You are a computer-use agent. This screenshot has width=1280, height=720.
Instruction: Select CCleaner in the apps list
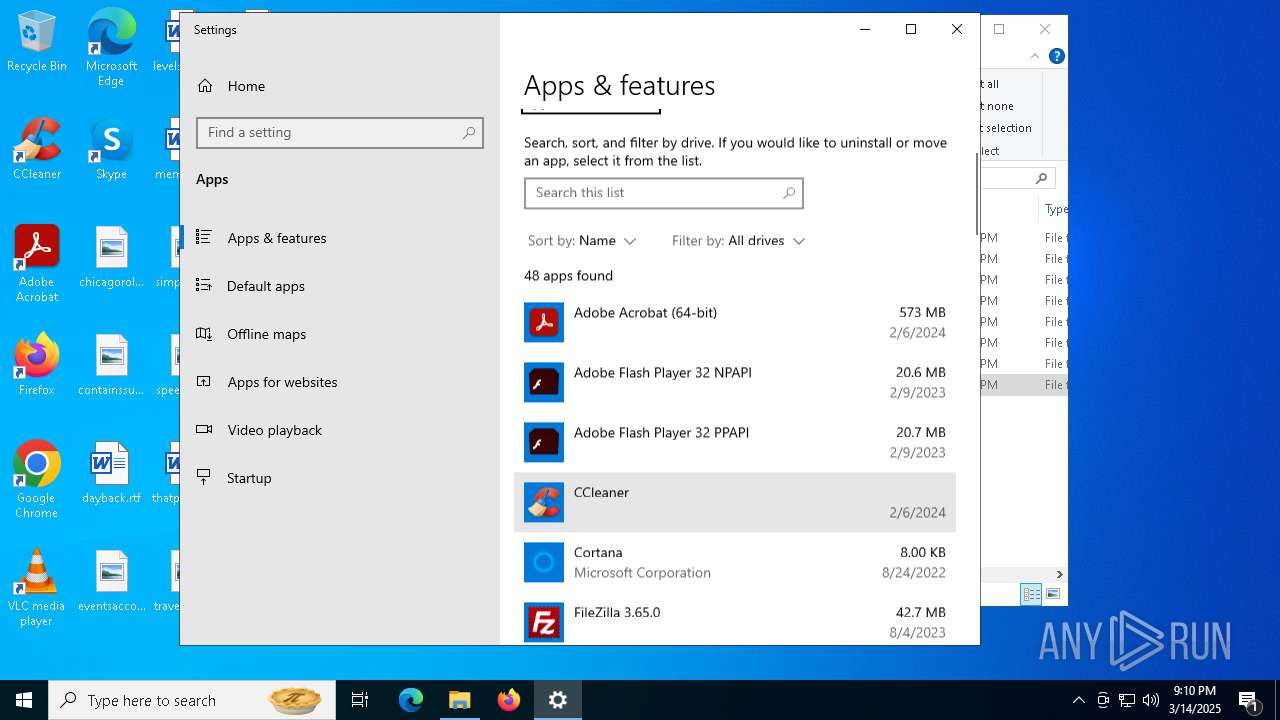pyautogui.click(x=735, y=502)
